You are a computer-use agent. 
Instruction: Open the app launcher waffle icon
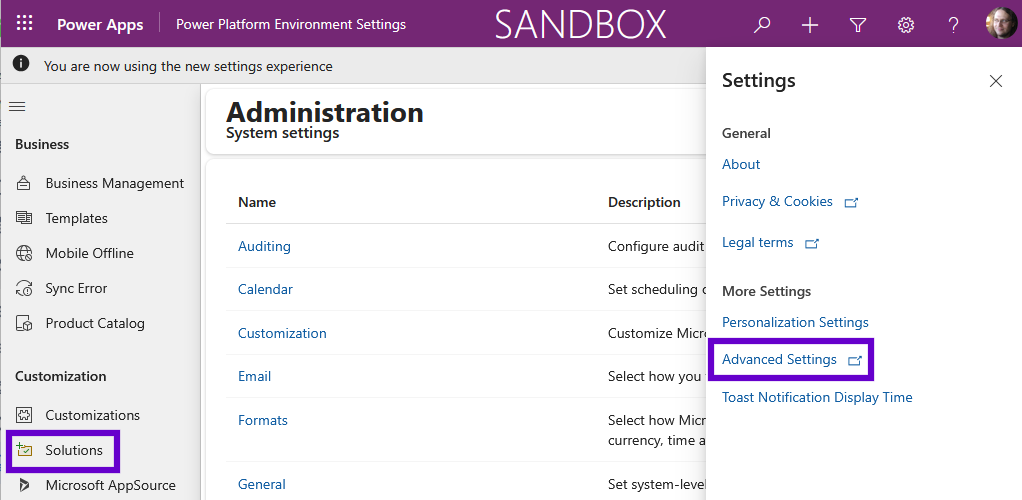tap(24, 24)
